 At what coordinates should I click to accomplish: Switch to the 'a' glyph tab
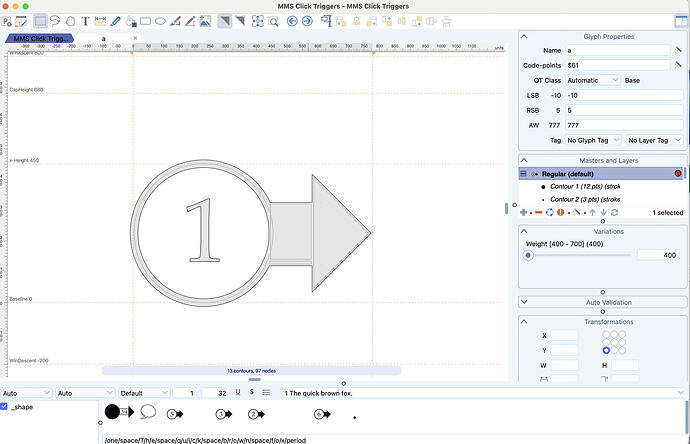[x=103, y=39]
